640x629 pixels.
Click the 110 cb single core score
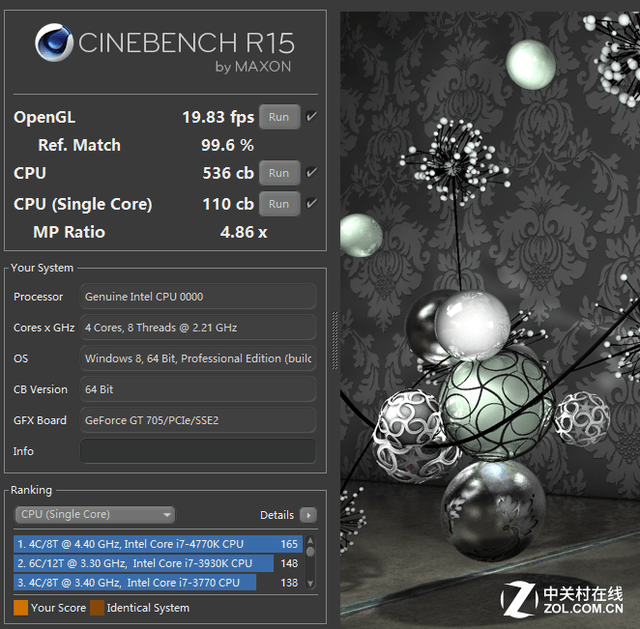(228, 204)
